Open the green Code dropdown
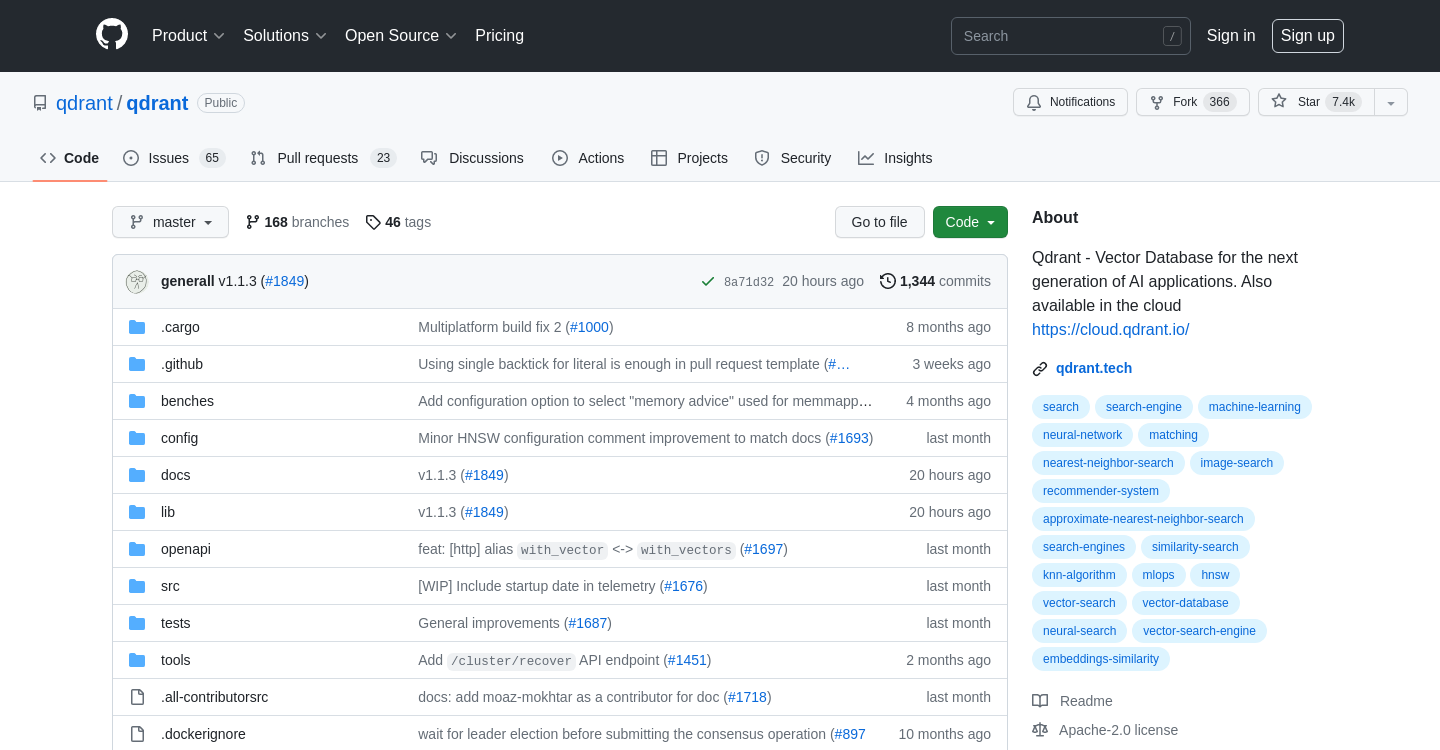The image size is (1440, 750). [x=970, y=222]
